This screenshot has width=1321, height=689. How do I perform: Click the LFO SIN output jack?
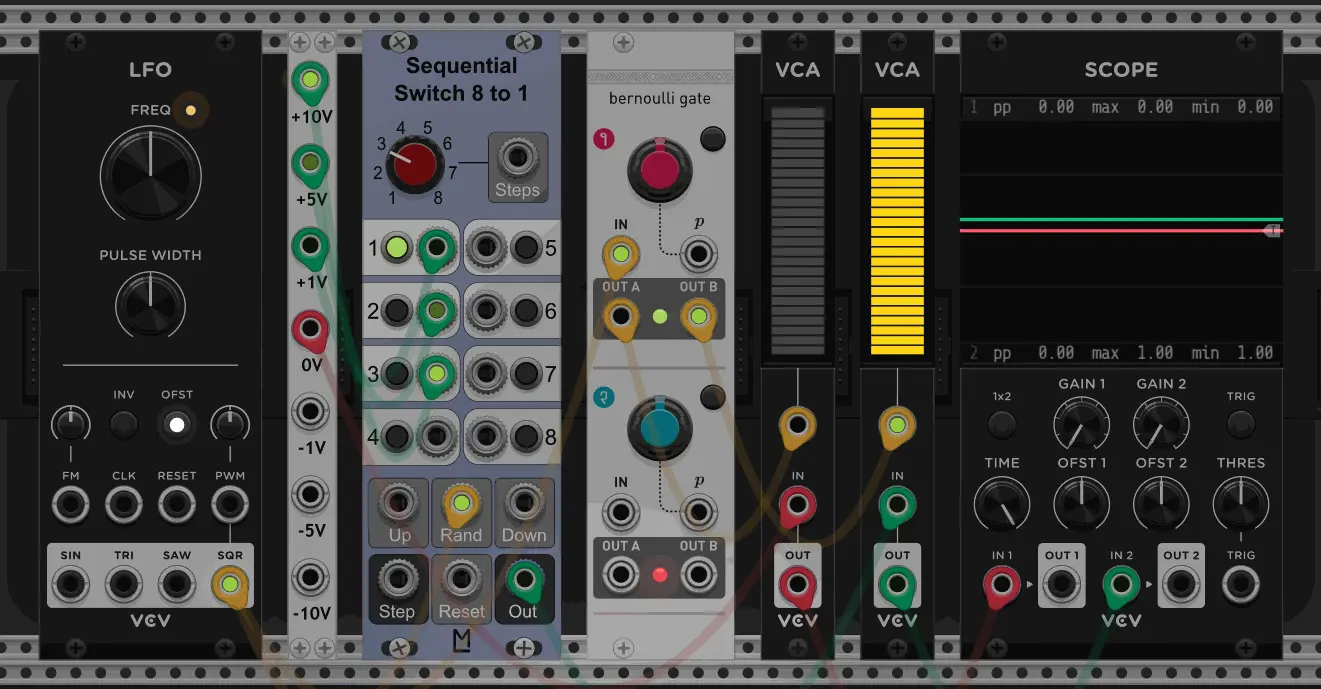pos(71,583)
